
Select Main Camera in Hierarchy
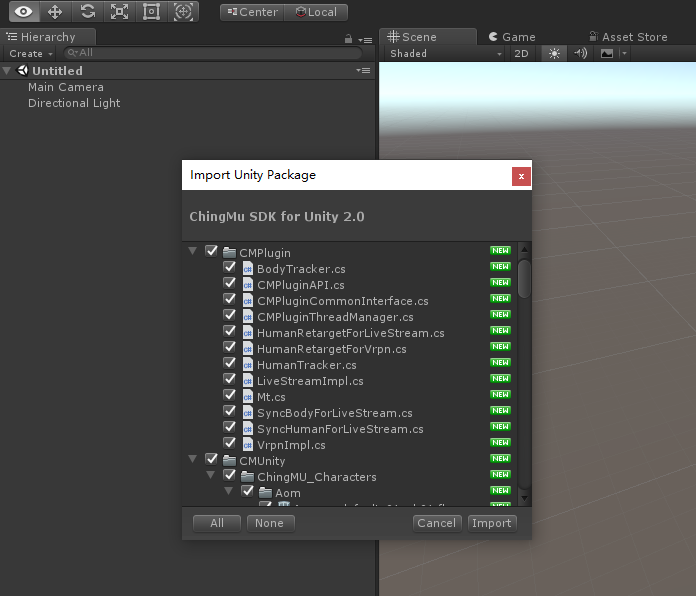(x=66, y=87)
